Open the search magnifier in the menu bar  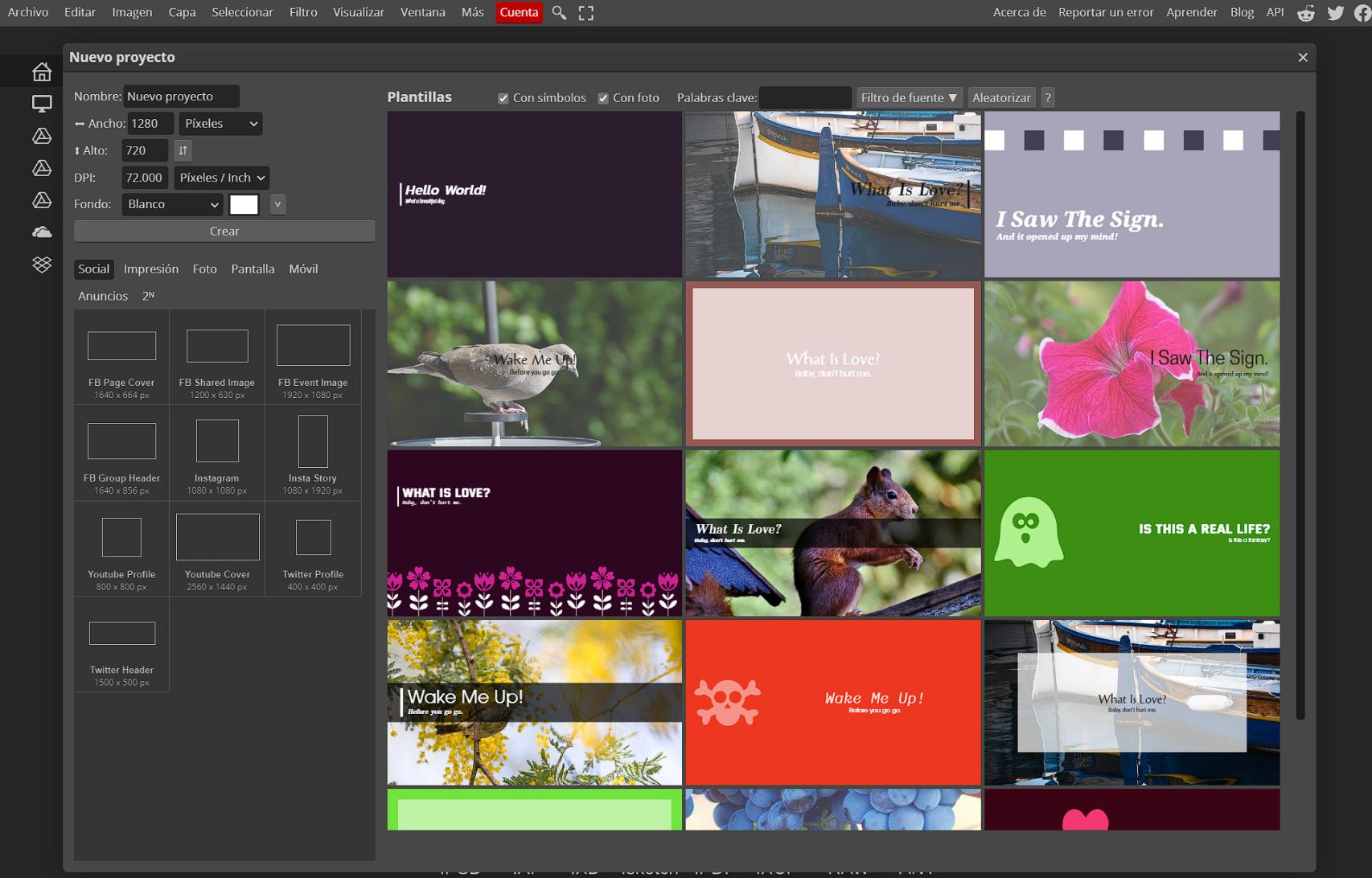(x=559, y=13)
